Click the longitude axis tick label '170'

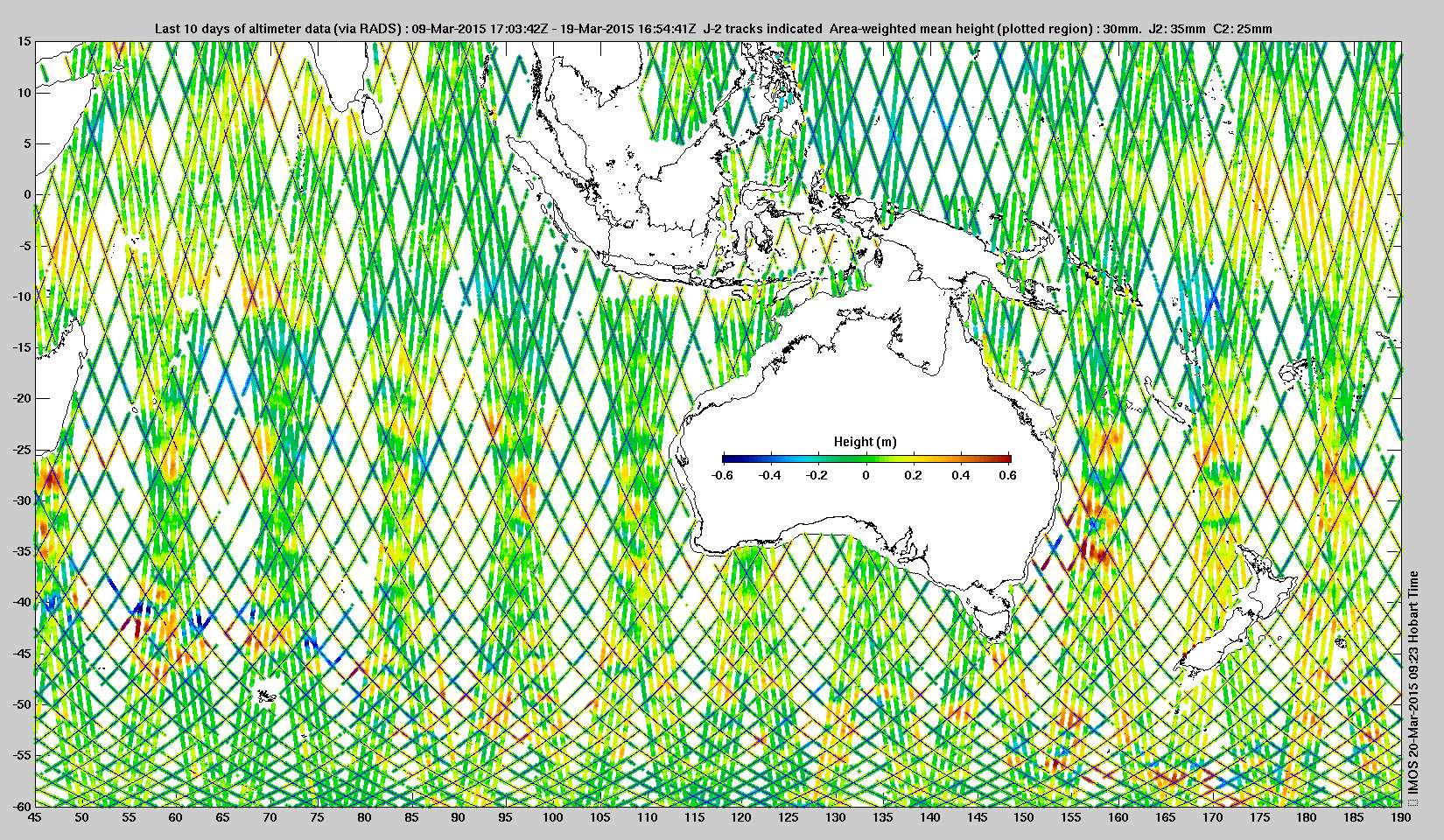[x=1212, y=817]
